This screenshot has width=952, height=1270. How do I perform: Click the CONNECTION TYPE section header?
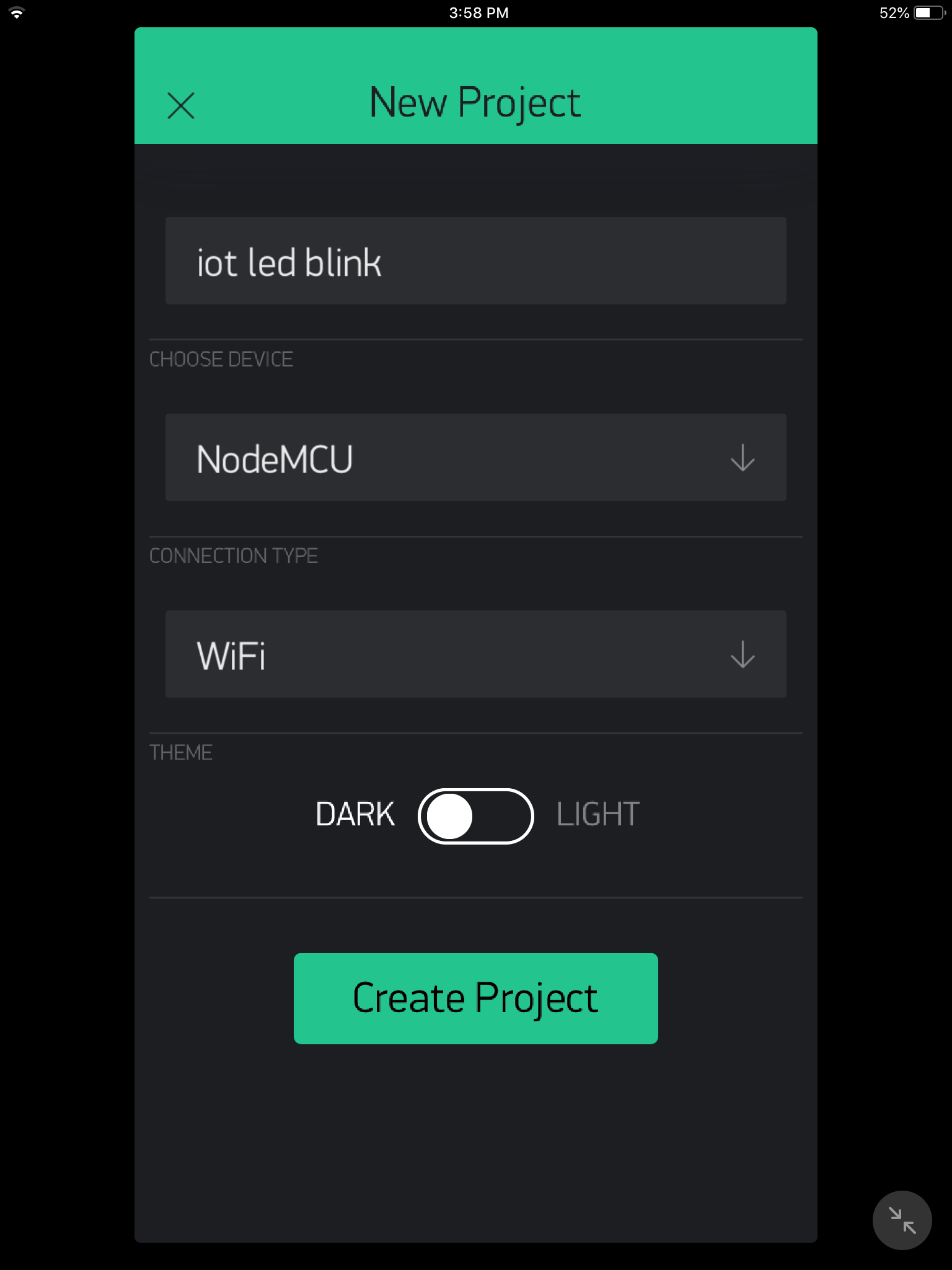tap(234, 556)
